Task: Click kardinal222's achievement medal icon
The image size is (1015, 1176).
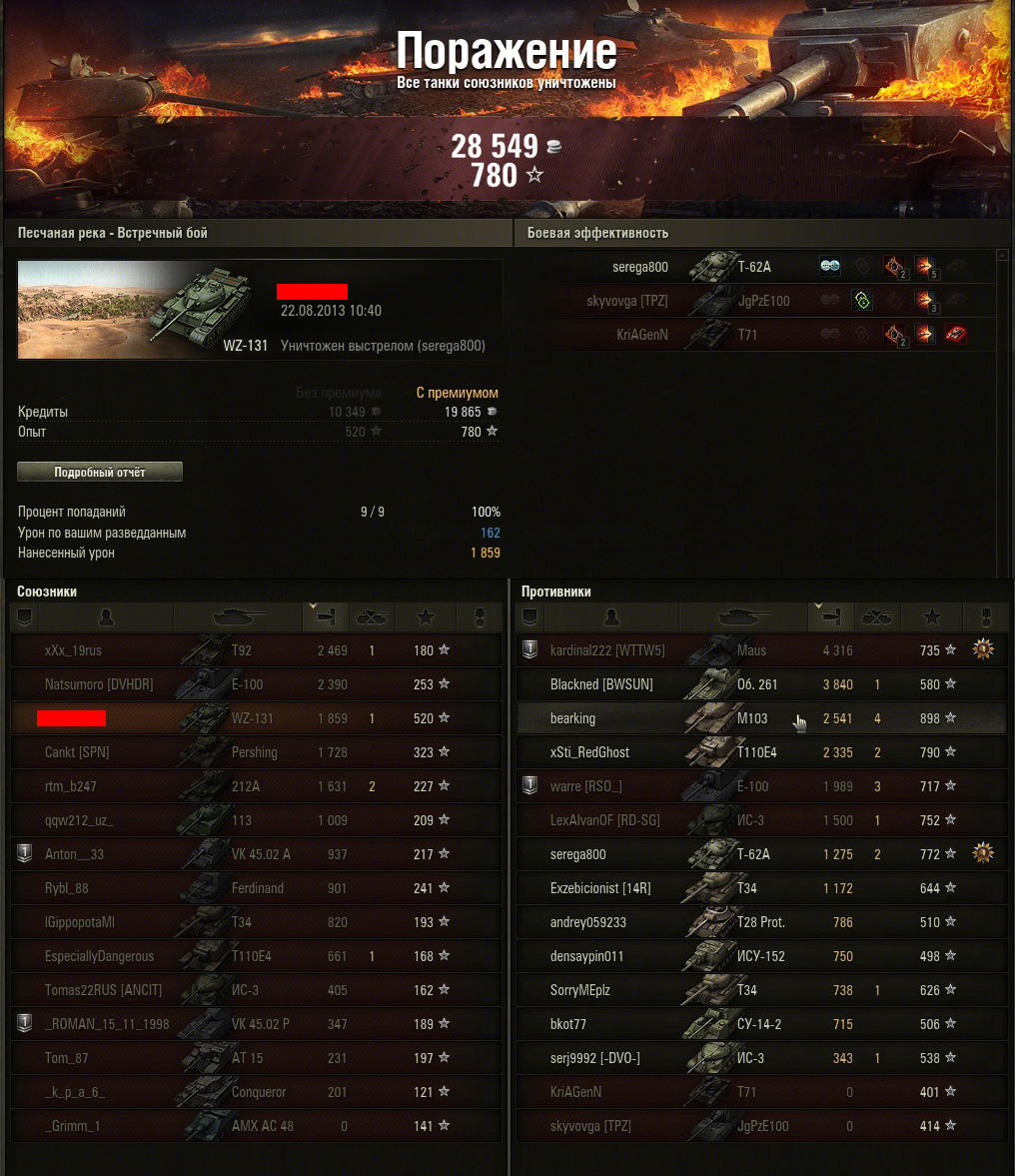Action: [x=983, y=648]
